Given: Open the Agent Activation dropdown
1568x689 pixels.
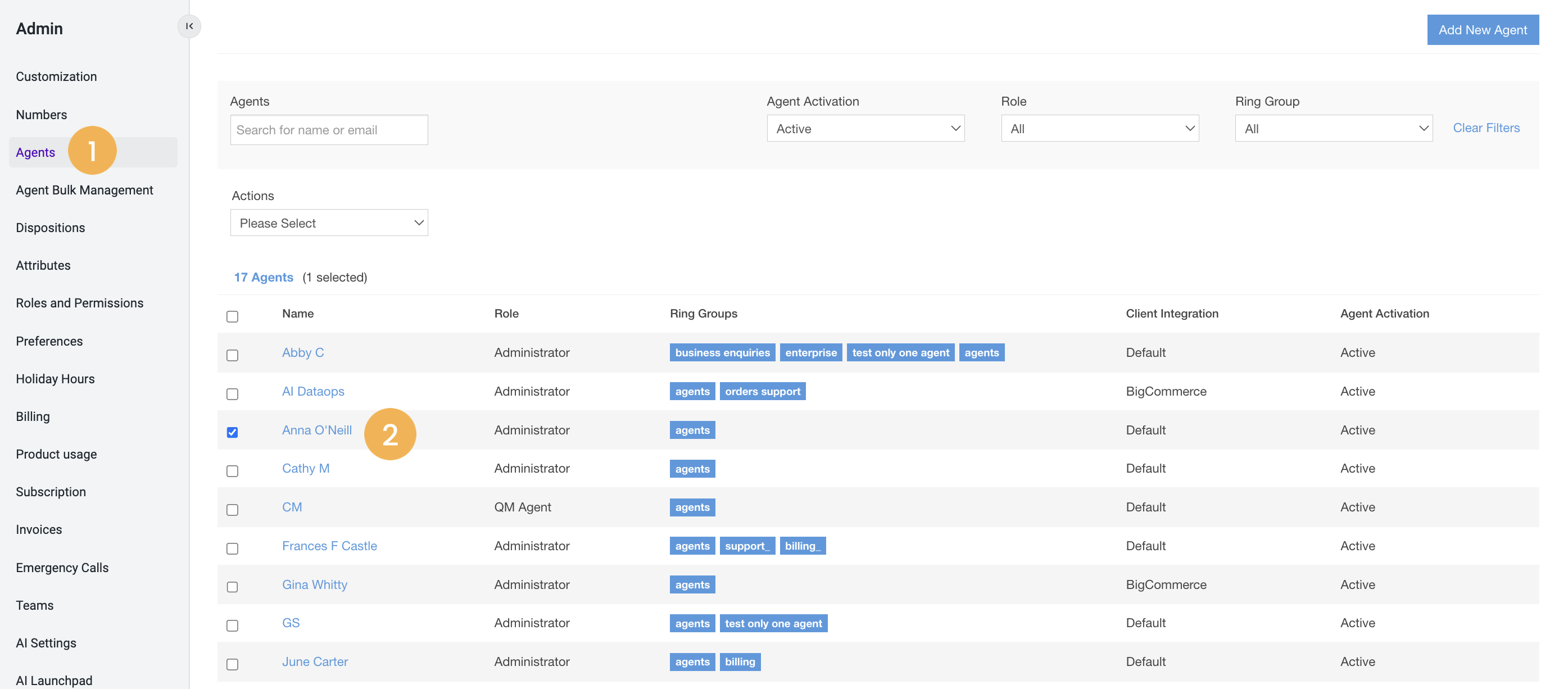Looking at the screenshot, I should [865, 128].
